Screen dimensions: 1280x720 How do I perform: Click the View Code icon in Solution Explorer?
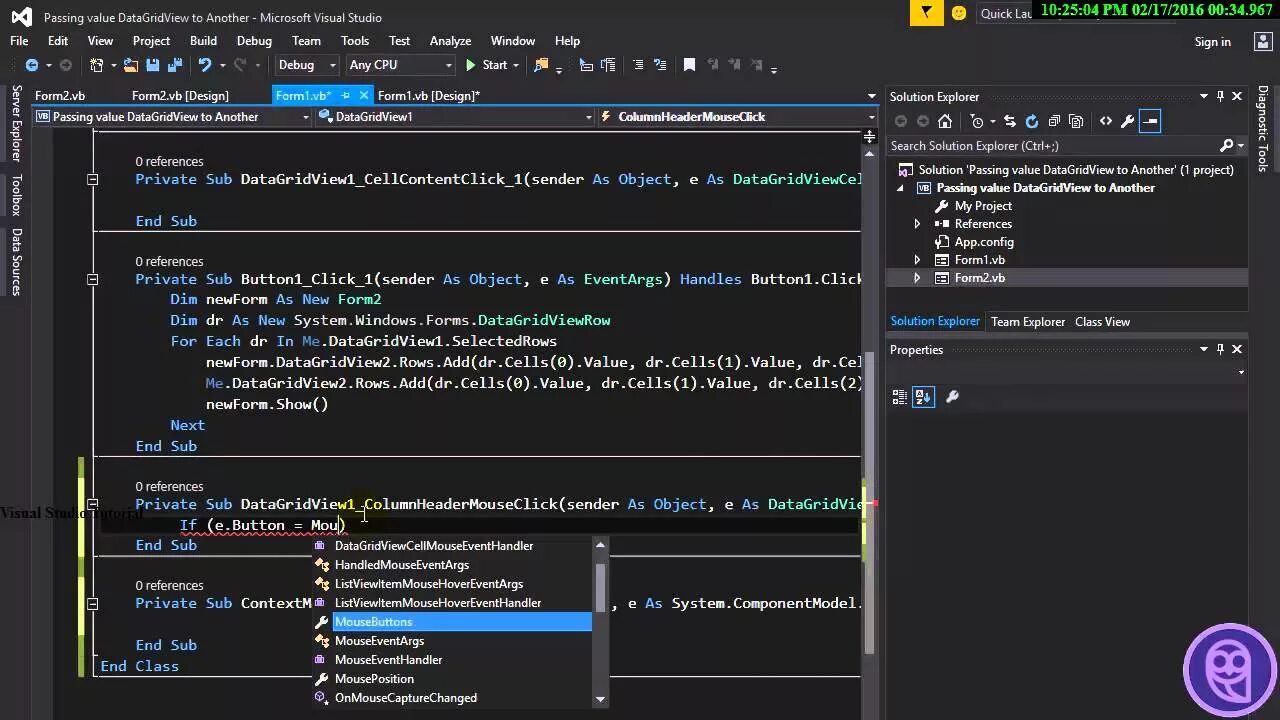[1105, 121]
